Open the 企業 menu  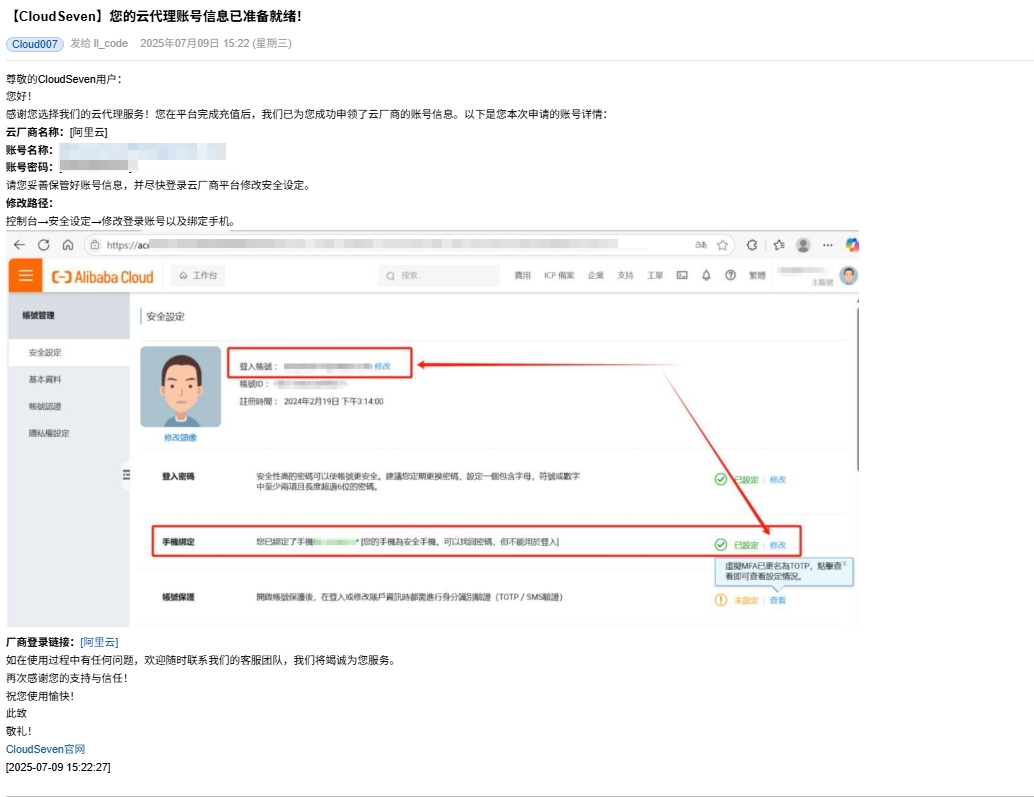click(x=595, y=275)
